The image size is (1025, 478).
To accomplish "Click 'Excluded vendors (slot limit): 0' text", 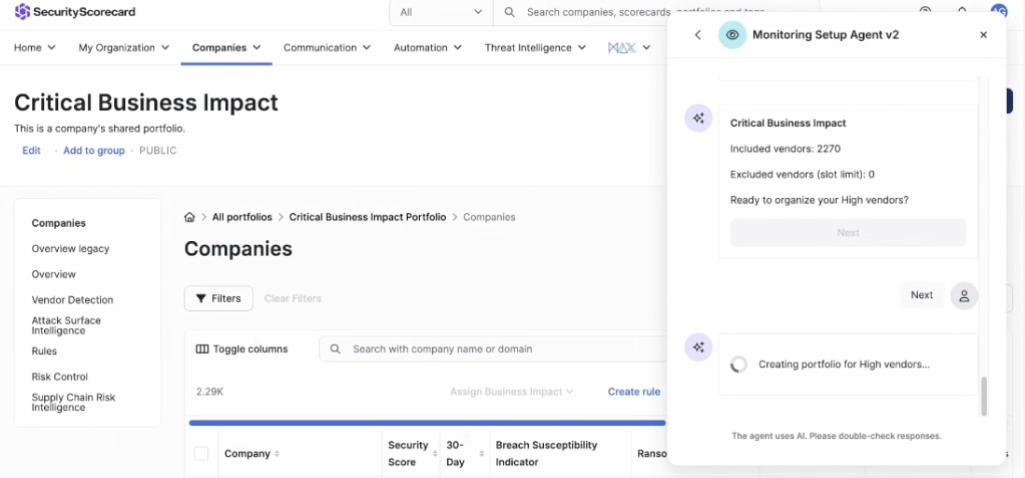I will click(x=802, y=175).
